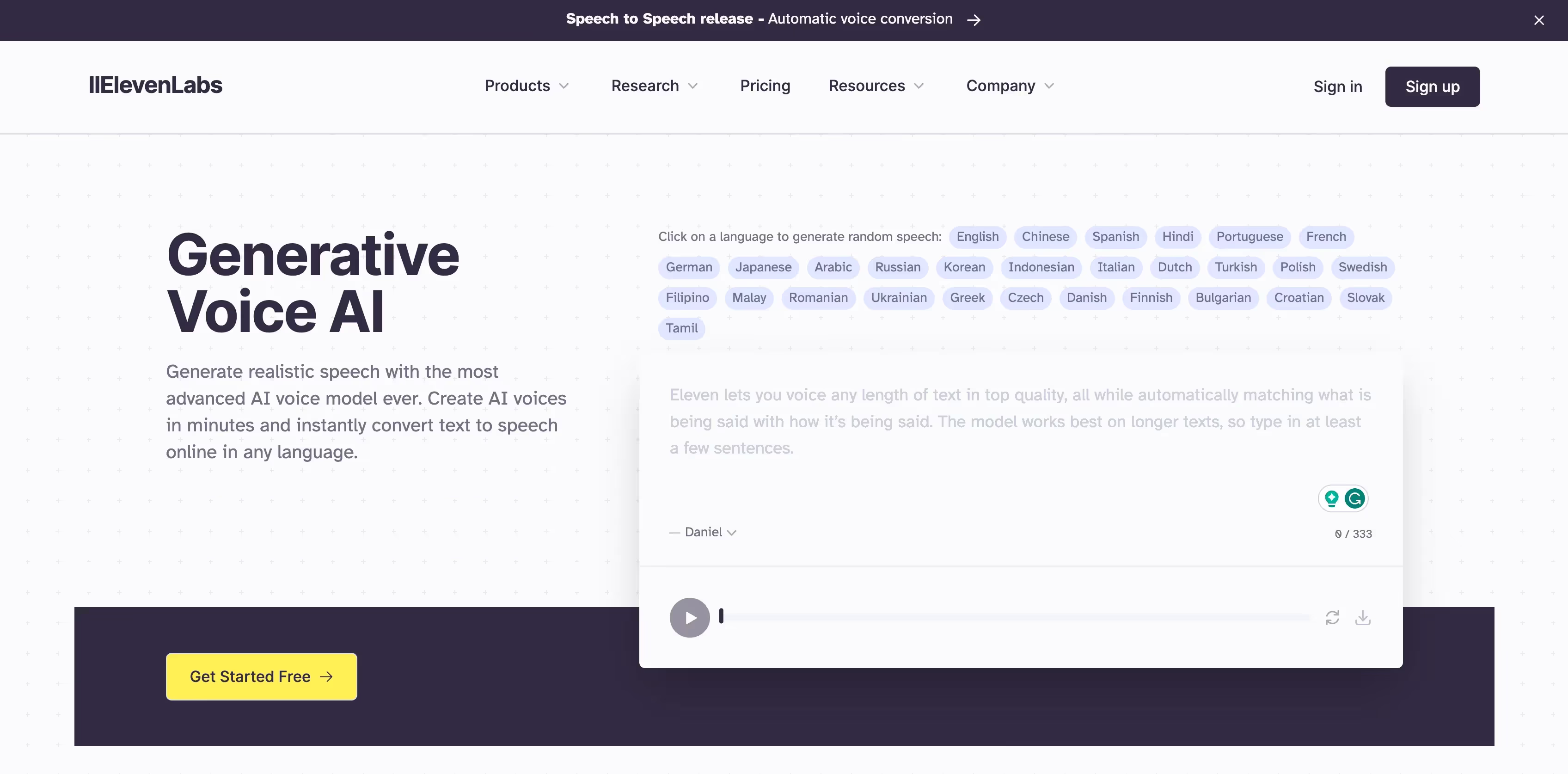Image resolution: width=1568 pixels, height=774 pixels.
Task: Click the download audio icon
Action: tap(1363, 618)
